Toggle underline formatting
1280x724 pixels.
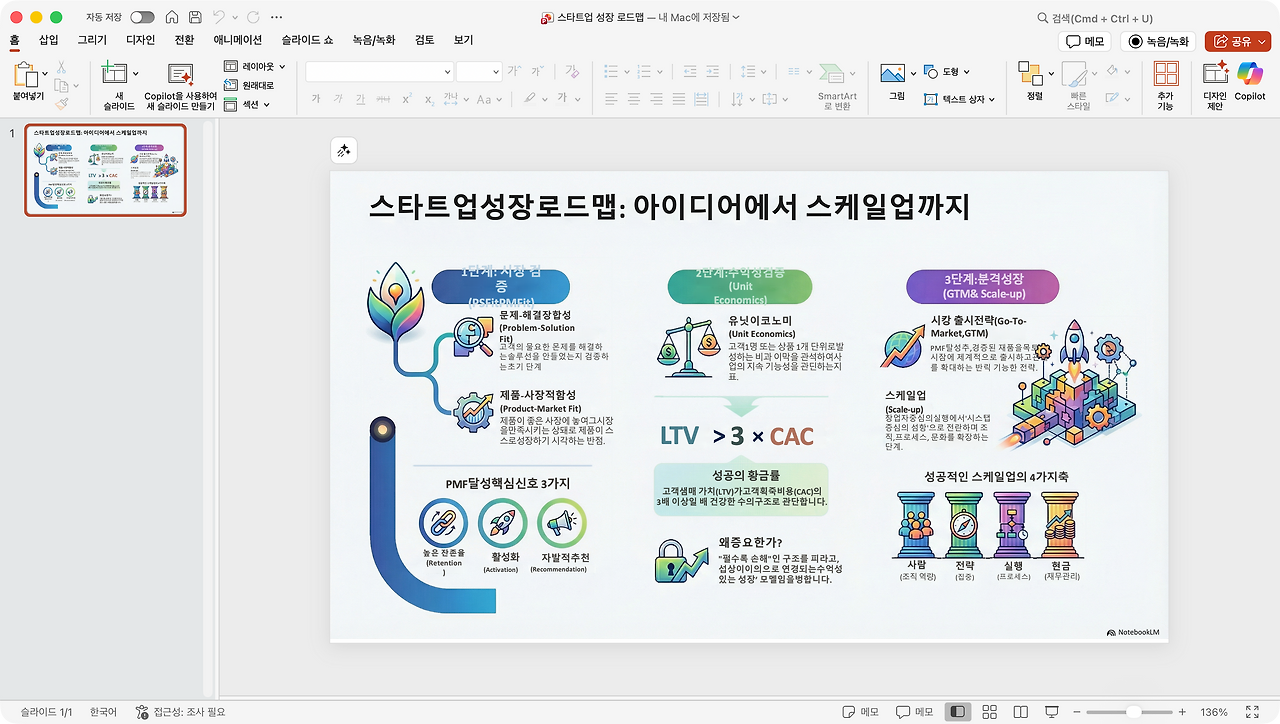pyautogui.click(x=361, y=99)
